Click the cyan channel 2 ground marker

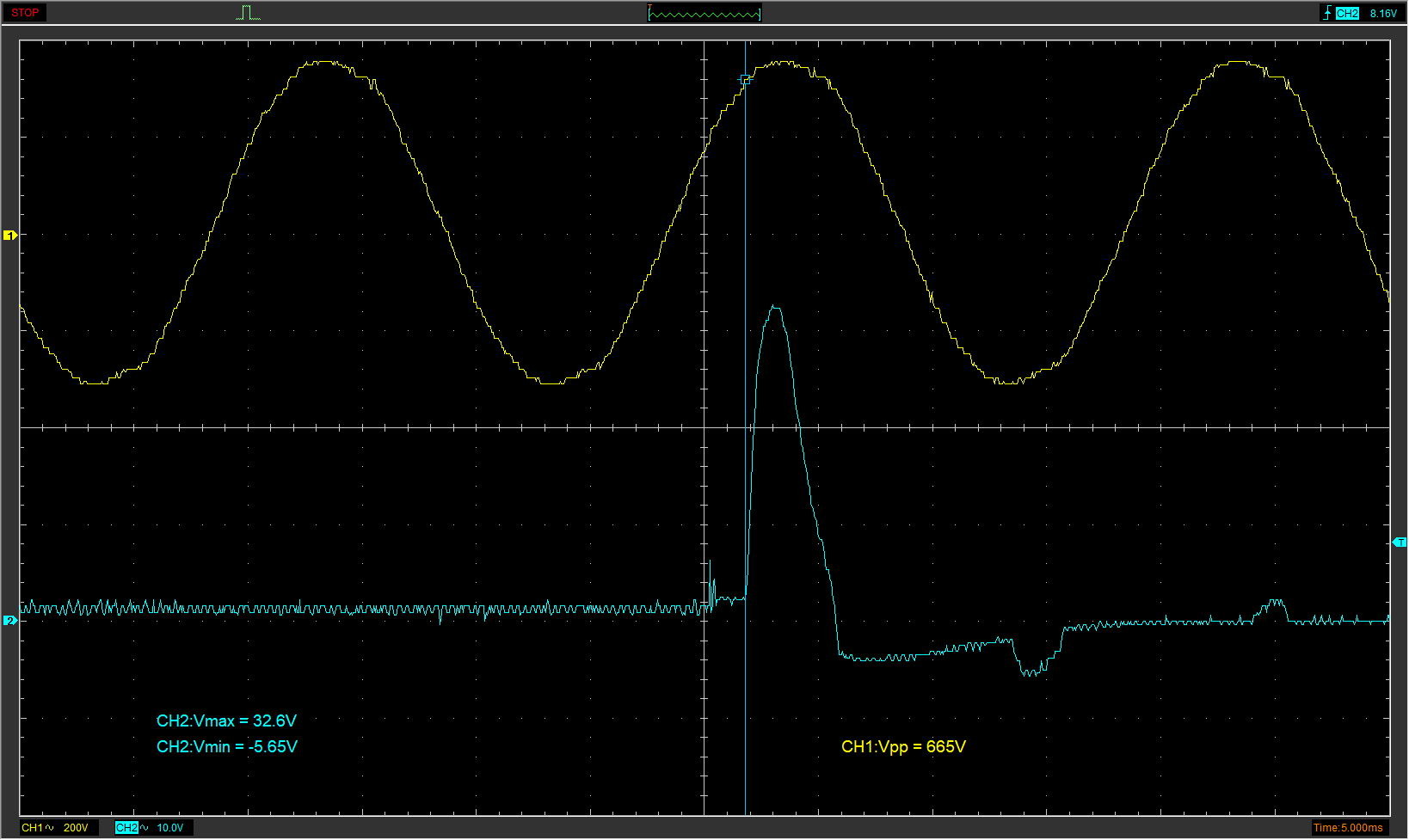click(10, 620)
